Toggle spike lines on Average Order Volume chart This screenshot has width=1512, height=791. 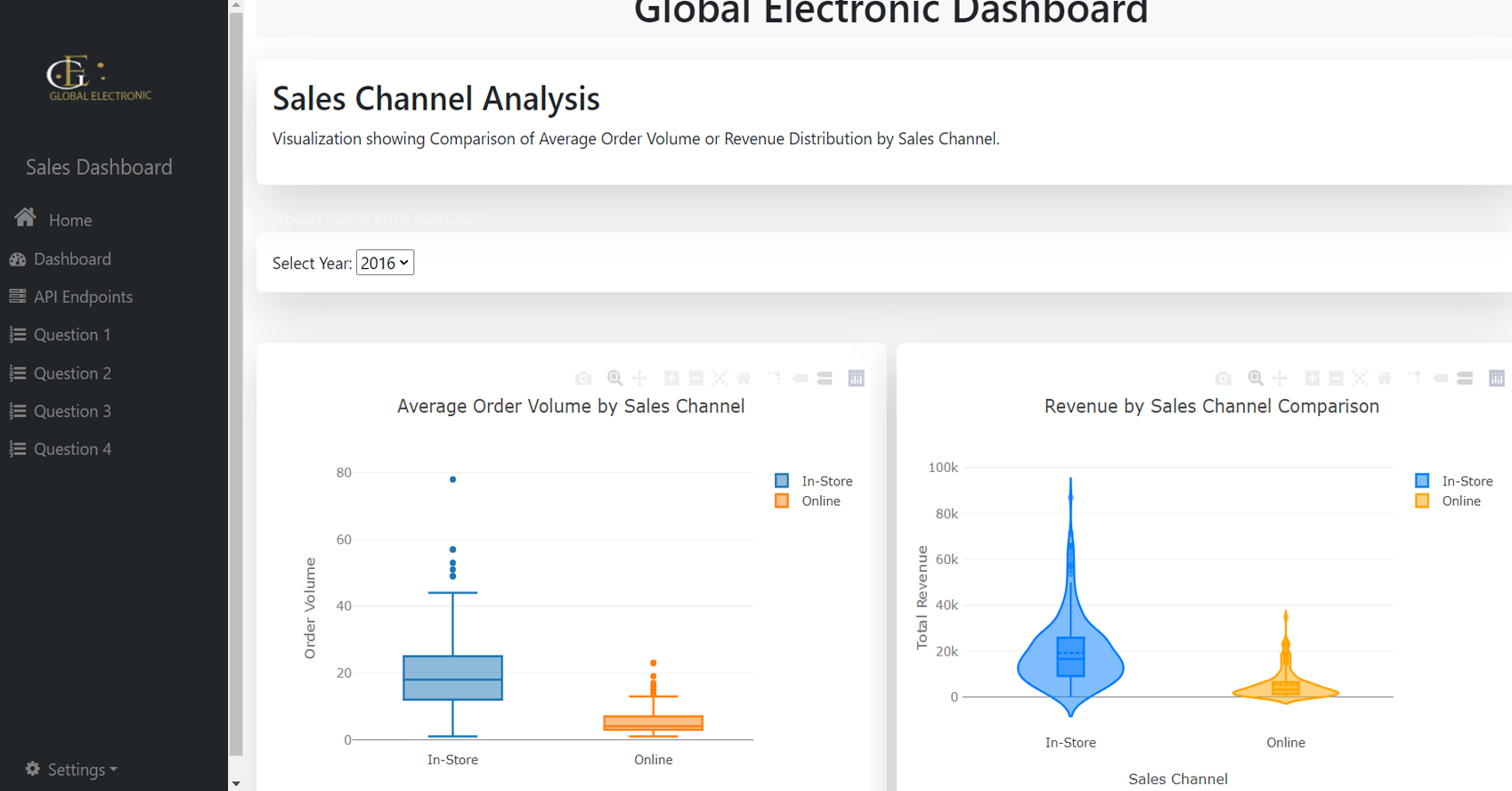[775, 379]
